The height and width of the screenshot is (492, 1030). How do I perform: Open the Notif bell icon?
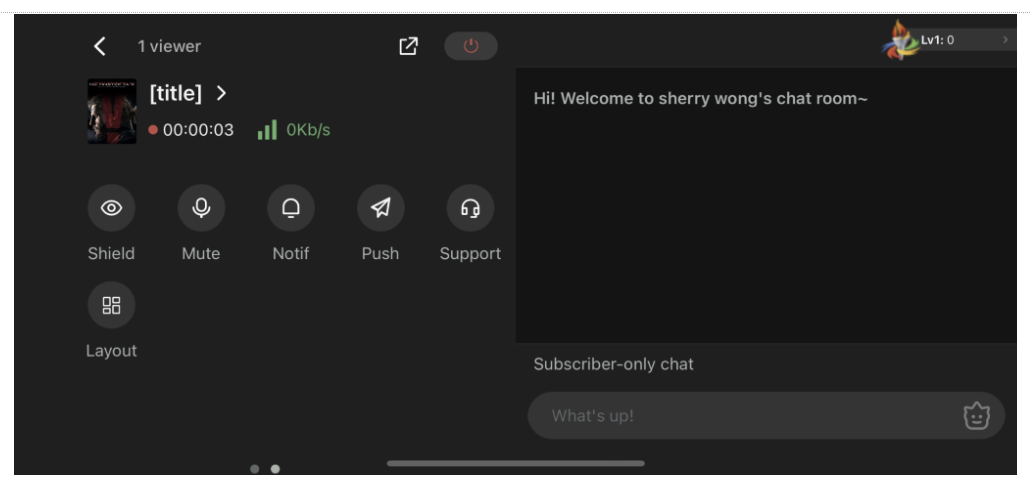(291, 208)
